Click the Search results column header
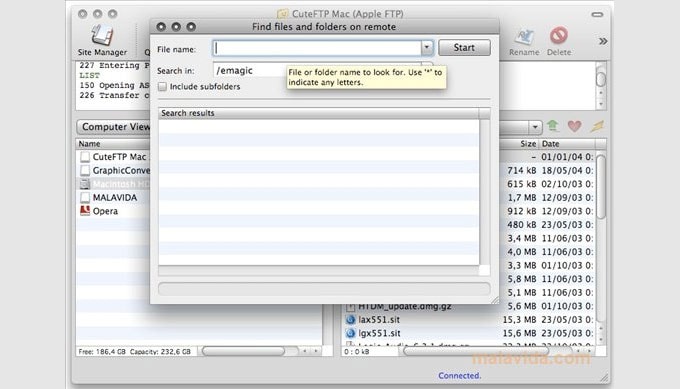Viewport: 680px width, 389px height. [319, 113]
